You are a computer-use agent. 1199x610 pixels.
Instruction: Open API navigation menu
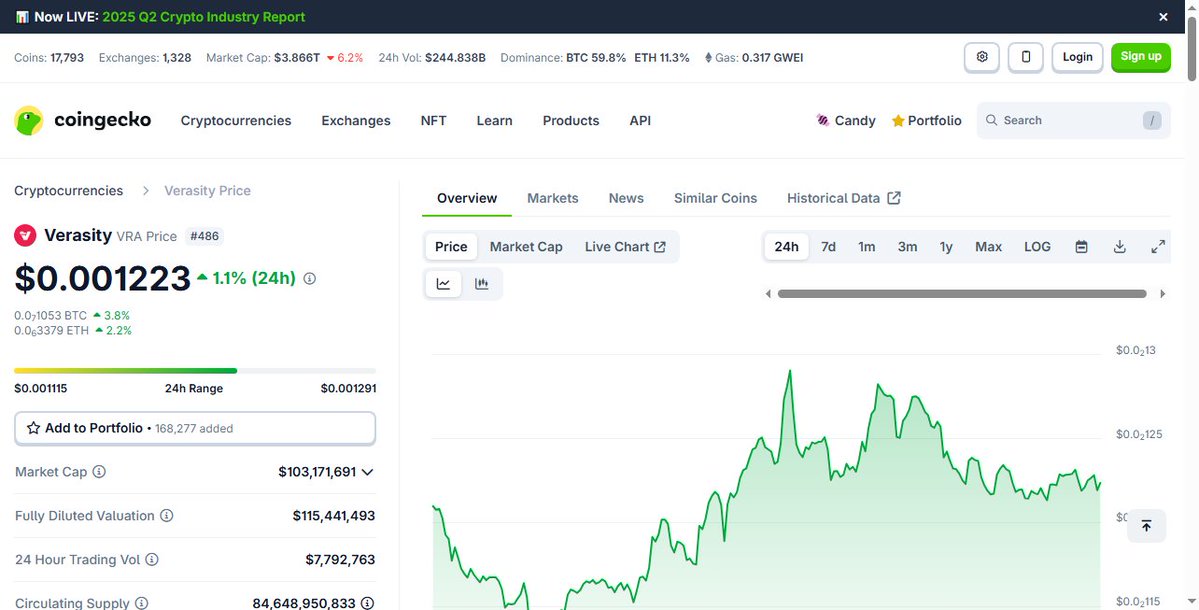pyautogui.click(x=640, y=120)
